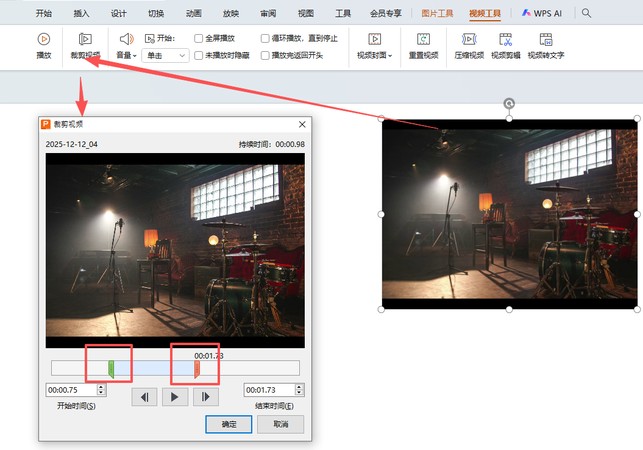Play the video in trim dialog
The height and width of the screenshot is (450, 643).
175,397
